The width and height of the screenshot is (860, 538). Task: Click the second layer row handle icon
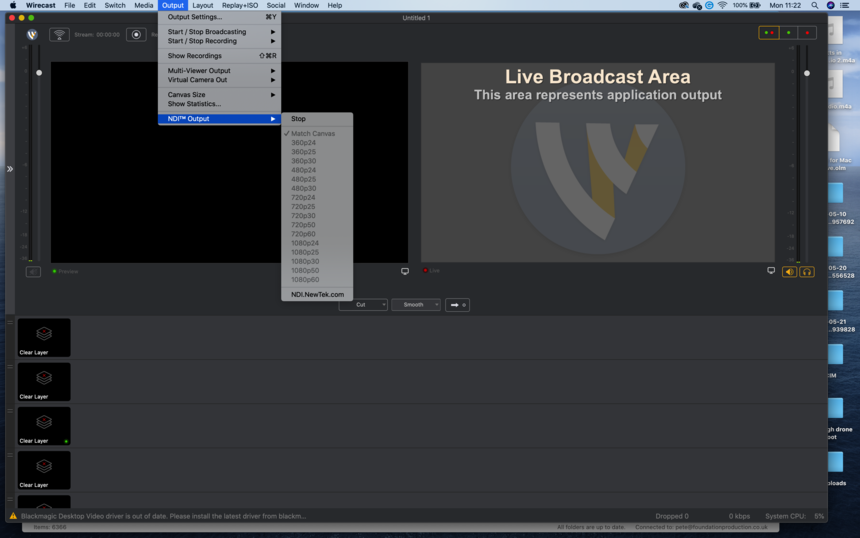pyautogui.click(x=10, y=366)
